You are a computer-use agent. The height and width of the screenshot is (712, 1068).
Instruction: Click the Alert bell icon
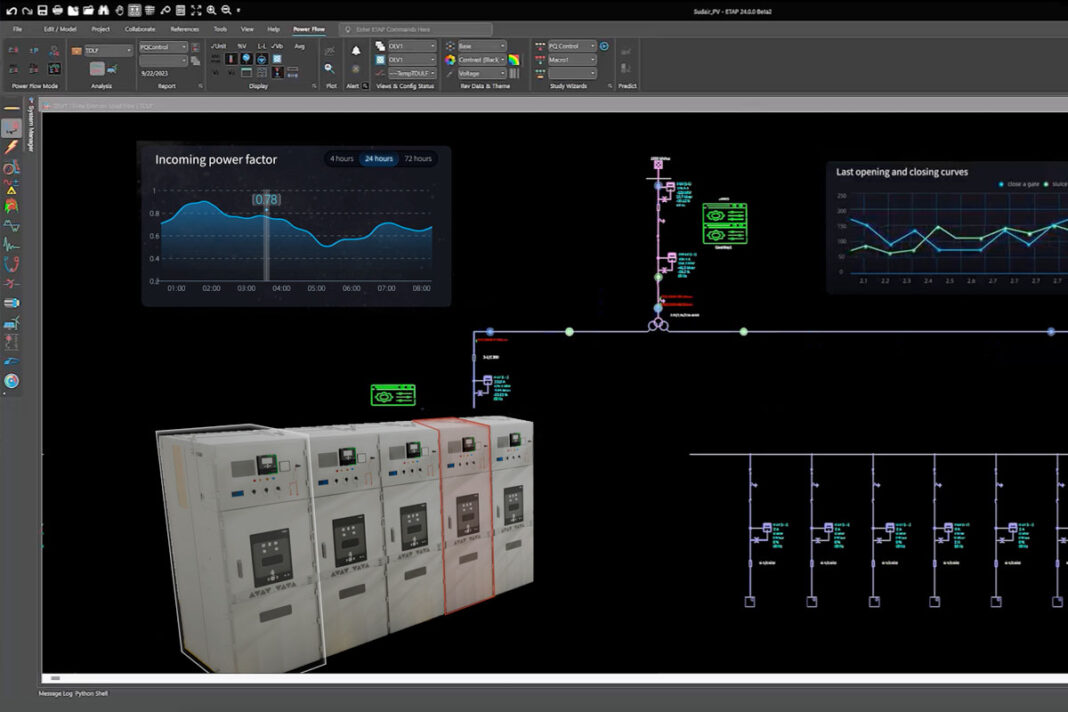click(x=356, y=50)
